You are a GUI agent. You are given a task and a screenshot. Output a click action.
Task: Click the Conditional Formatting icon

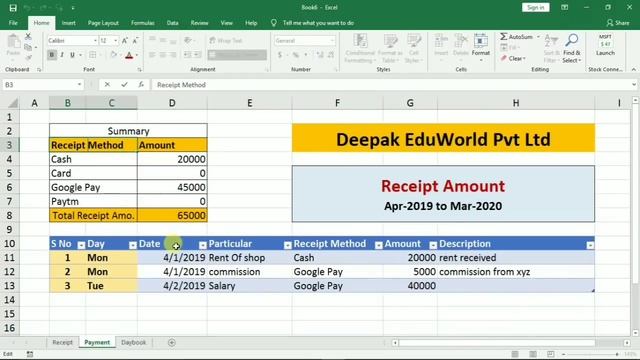(360, 41)
